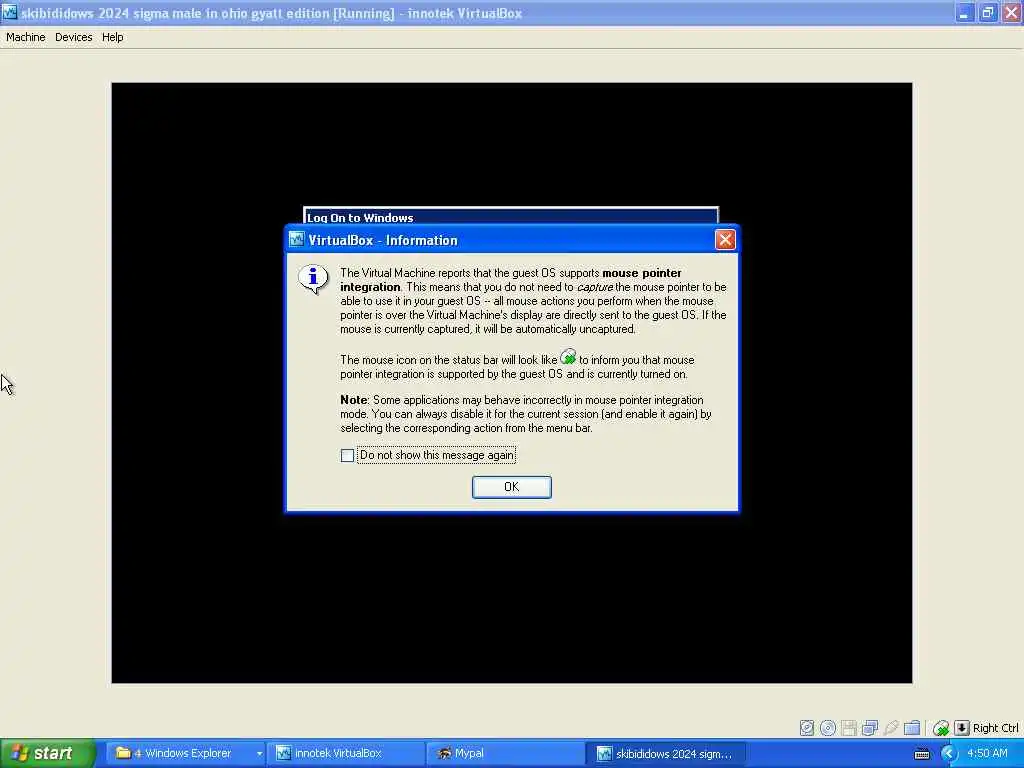Click the 'Note' paragraph in dialog
Screen dimensions: 1024x768
click(x=526, y=414)
